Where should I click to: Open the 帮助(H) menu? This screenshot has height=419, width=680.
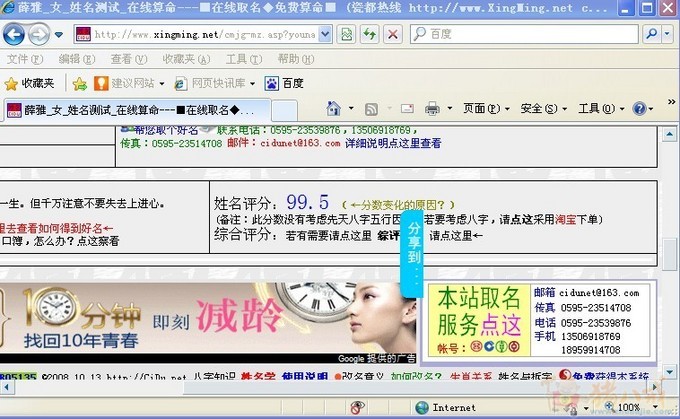click(x=296, y=59)
